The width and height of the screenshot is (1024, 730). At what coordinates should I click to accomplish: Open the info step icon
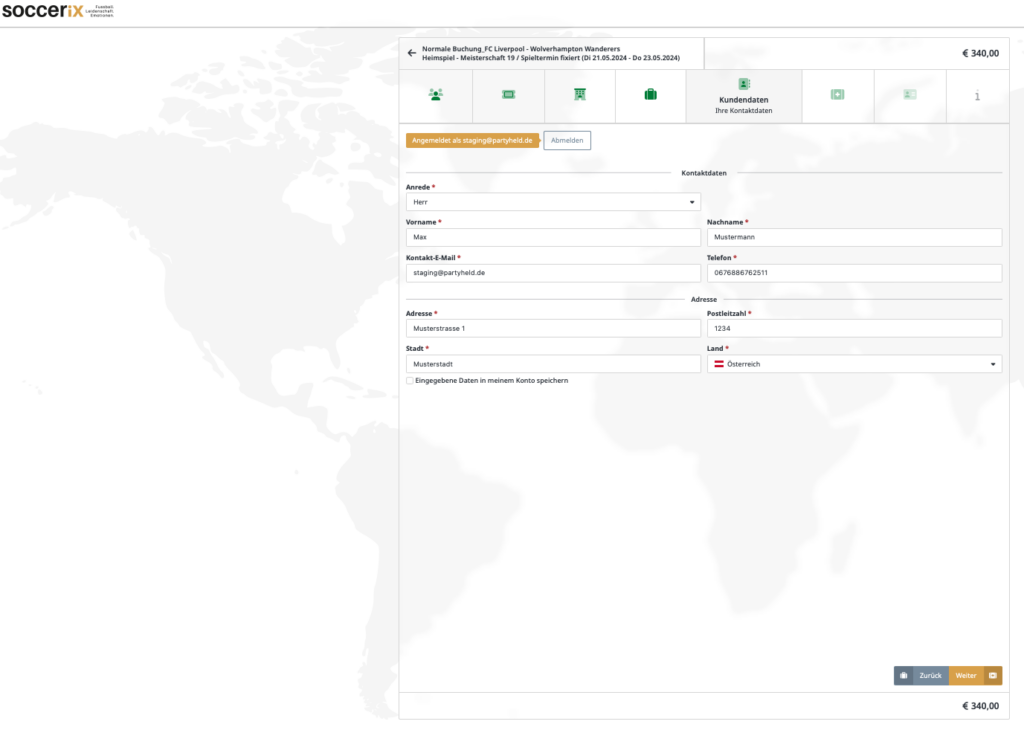click(x=977, y=96)
